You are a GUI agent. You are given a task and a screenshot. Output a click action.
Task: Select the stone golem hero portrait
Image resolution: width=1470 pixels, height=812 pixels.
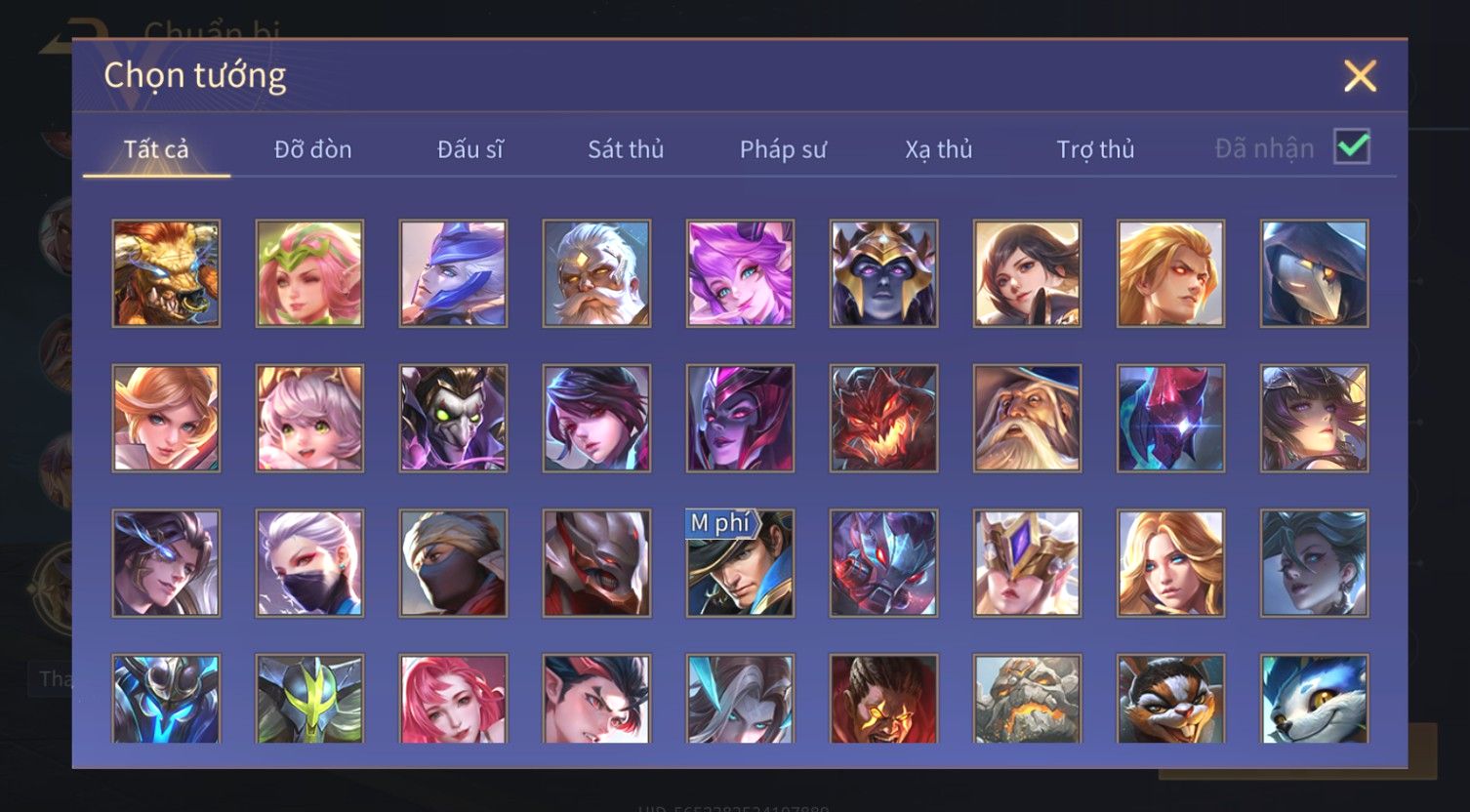coord(1027,699)
